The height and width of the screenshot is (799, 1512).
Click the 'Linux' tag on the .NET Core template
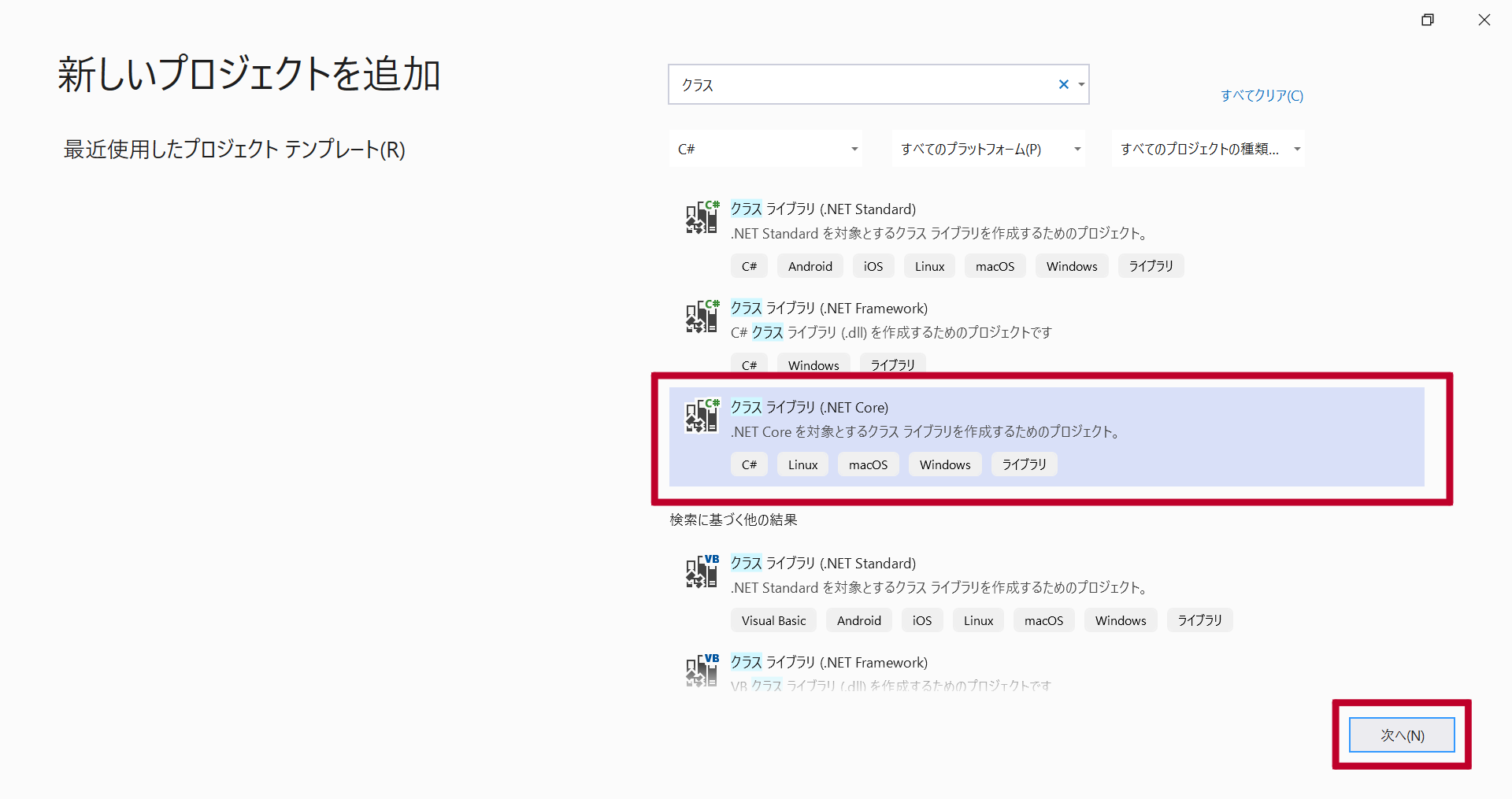pyautogui.click(x=802, y=464)
